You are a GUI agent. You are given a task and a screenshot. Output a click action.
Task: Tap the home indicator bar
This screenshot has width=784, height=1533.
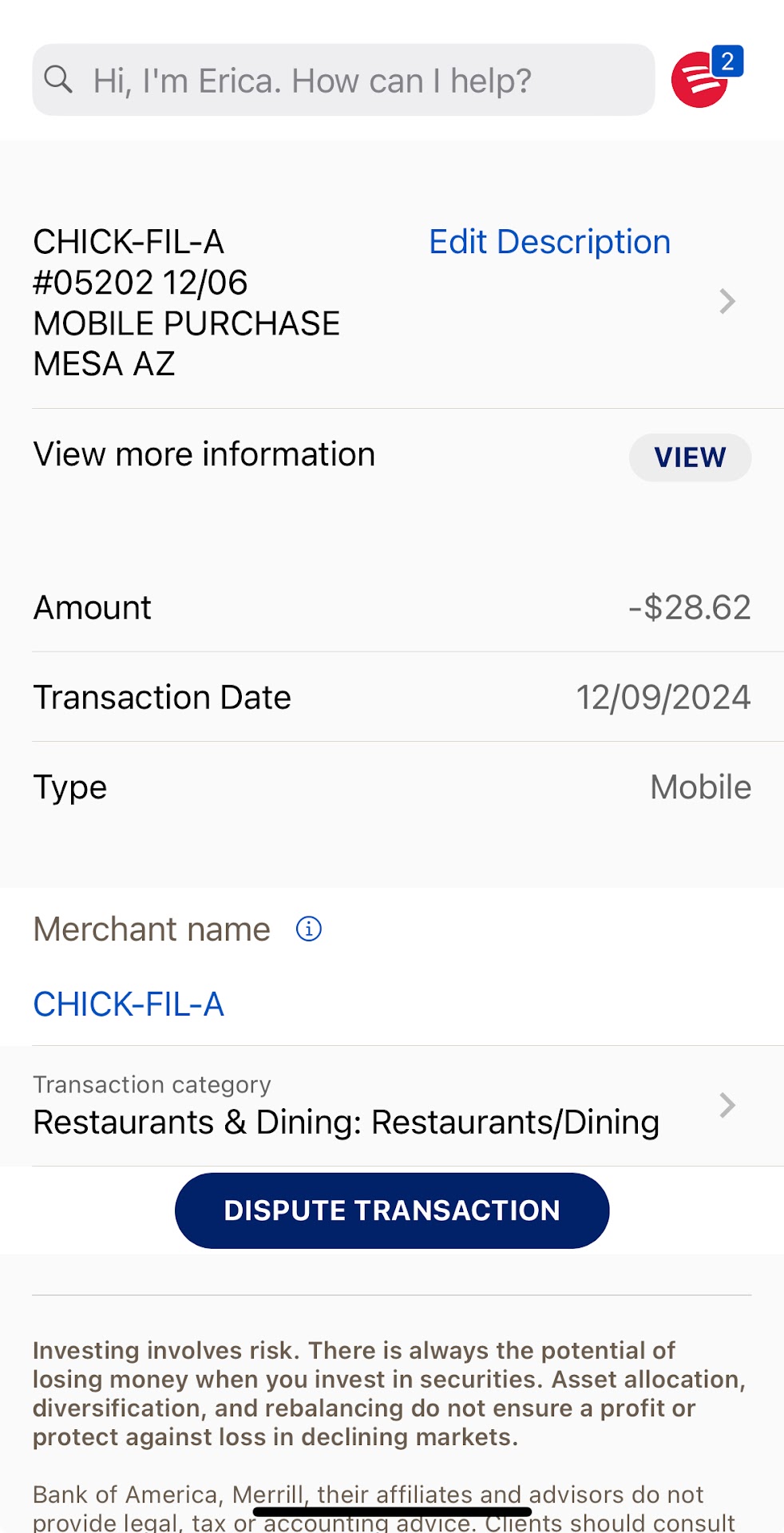pos(392,1511)
